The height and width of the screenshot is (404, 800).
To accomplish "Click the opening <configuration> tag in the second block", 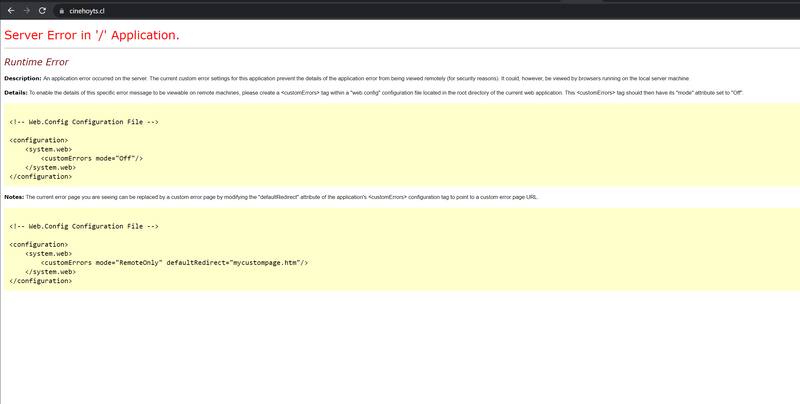I will (38, 244).
